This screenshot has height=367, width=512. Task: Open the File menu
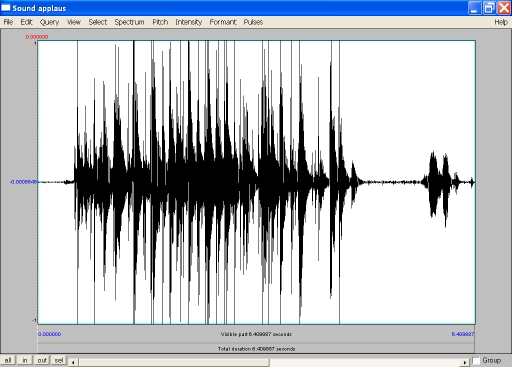(8, 22)
